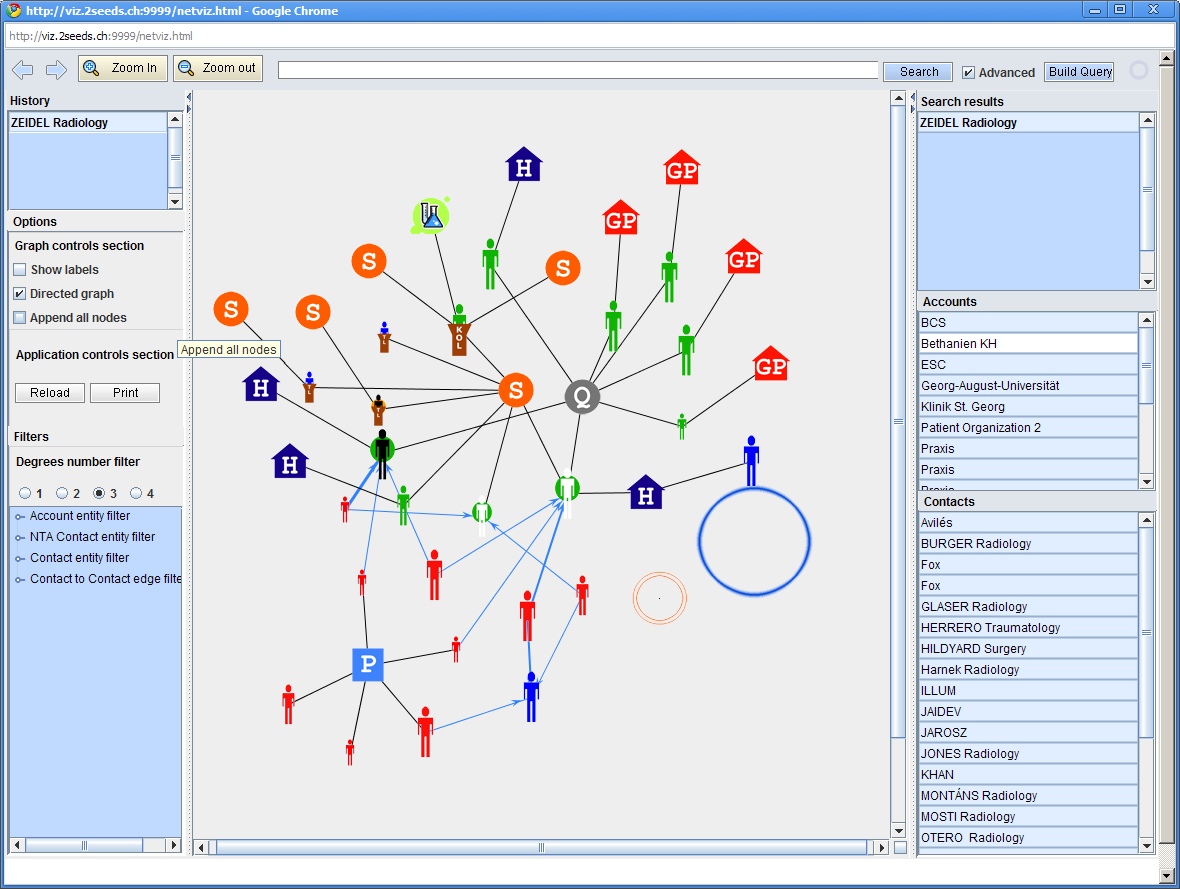Choose JONES Radiology in Contacts
The height and width of the screenshot is (889, 1180).
[1027, 754]
